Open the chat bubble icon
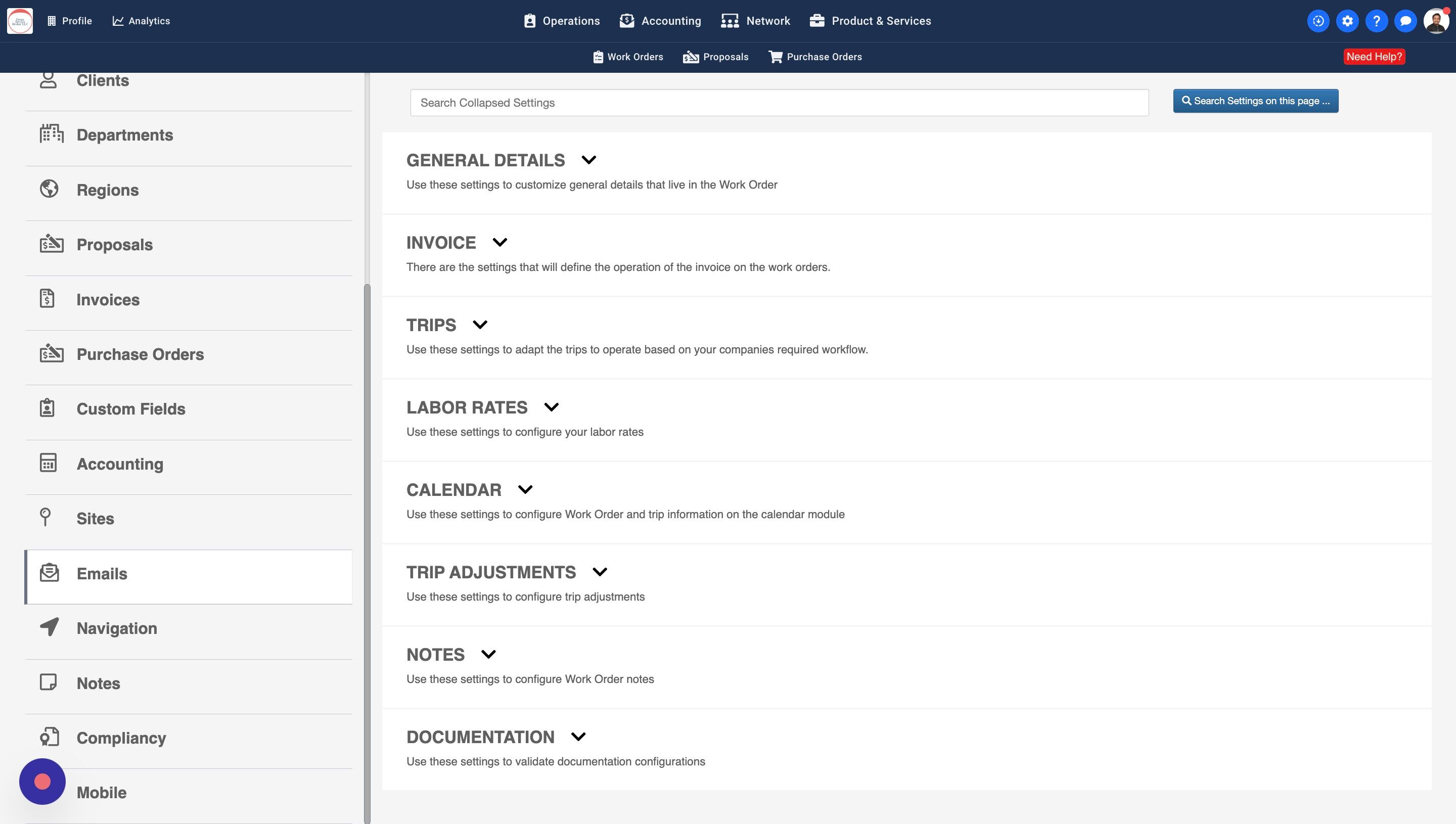Image resolution: width=1456 pixels, height=824 pixels. tap(1405, 21)
